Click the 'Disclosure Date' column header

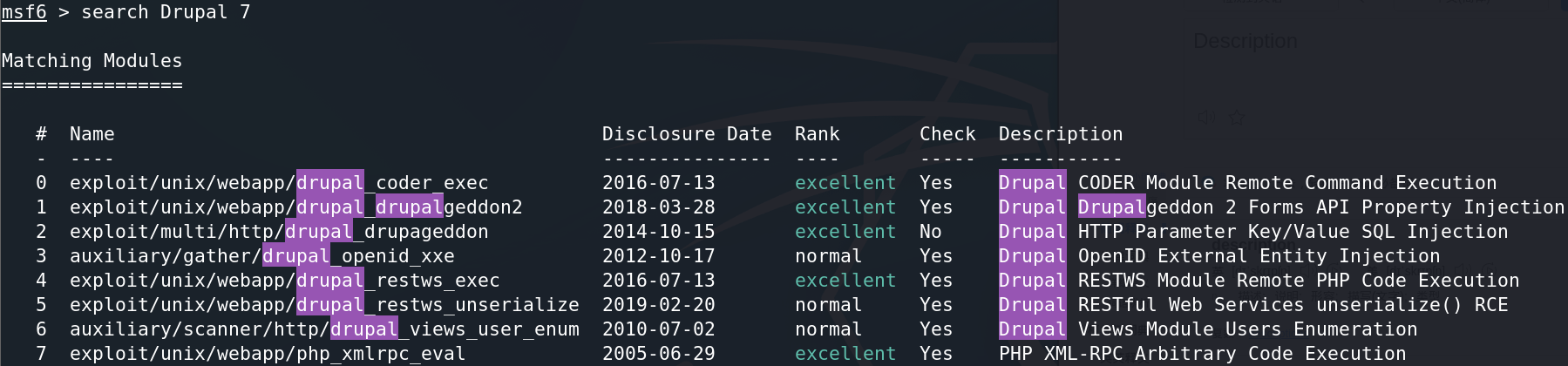click(x=687, y=134)
